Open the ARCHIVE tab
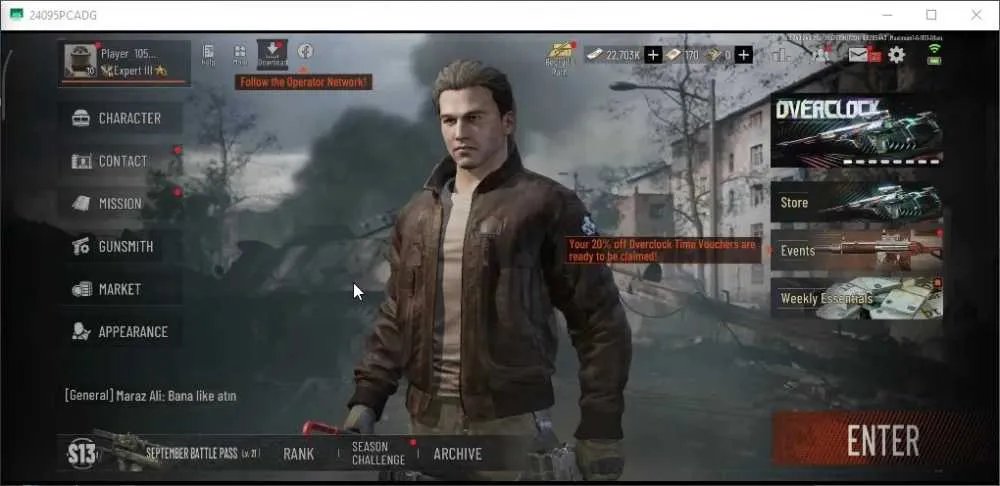 click(x=457, y=454)
